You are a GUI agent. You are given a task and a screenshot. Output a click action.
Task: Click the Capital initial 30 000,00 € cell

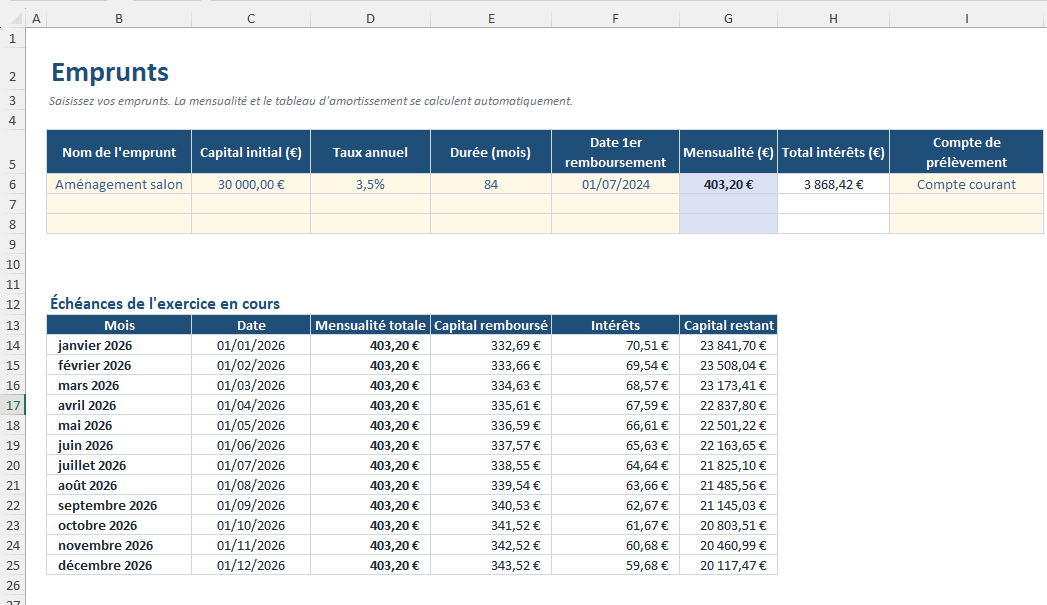(251, 184)
